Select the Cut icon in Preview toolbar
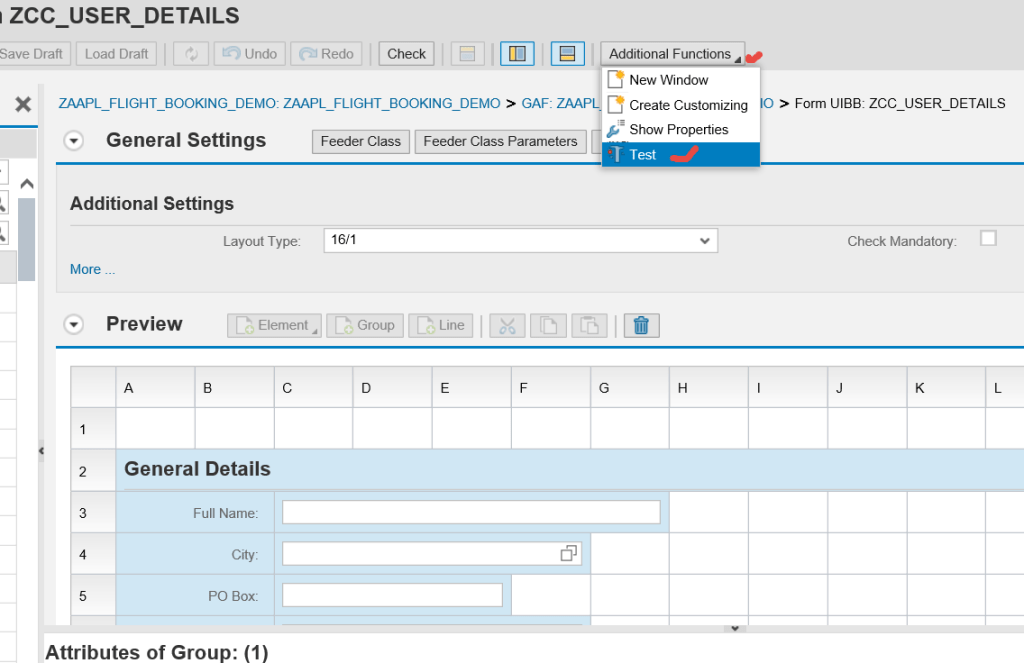Image resolution: width=1024 pixels, height=663 pixels. click(x=506, y=325)
